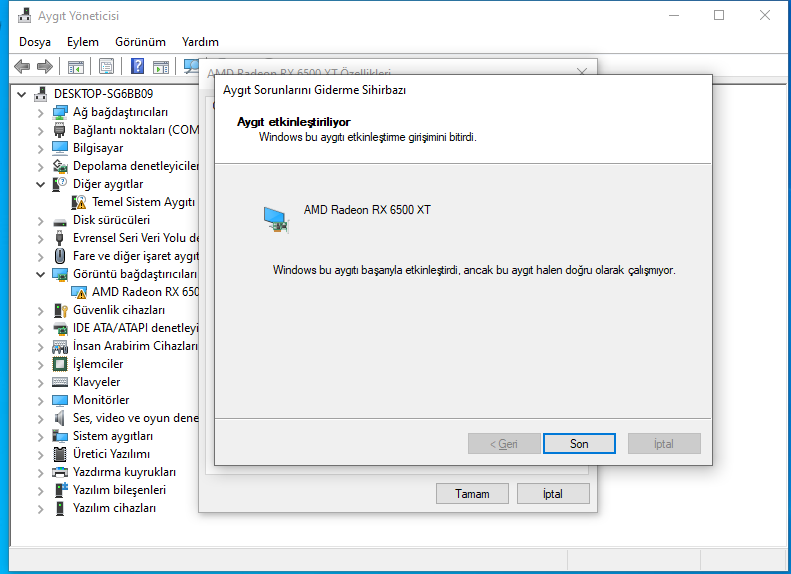The width and height of the screenshot is (791, 574).
Task: Click the Yazdırma kuyrukları printer icon
Action: click(60, 472)
